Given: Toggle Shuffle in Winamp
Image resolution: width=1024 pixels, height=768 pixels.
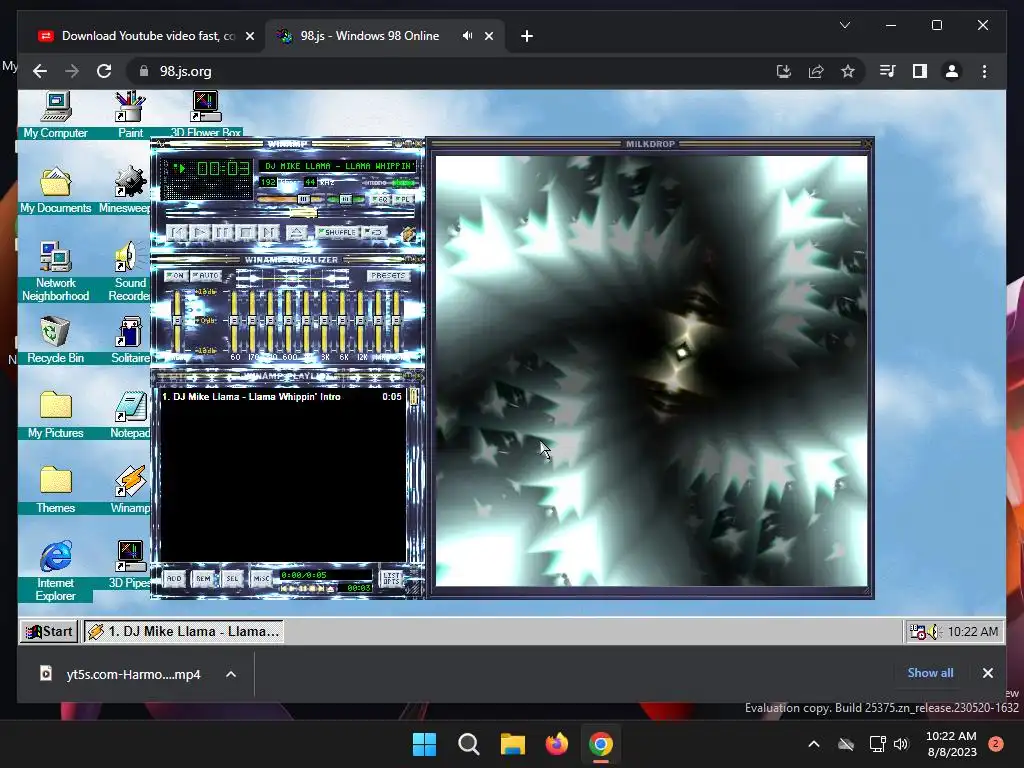Looking at the screenshot, I should (337, 232).
